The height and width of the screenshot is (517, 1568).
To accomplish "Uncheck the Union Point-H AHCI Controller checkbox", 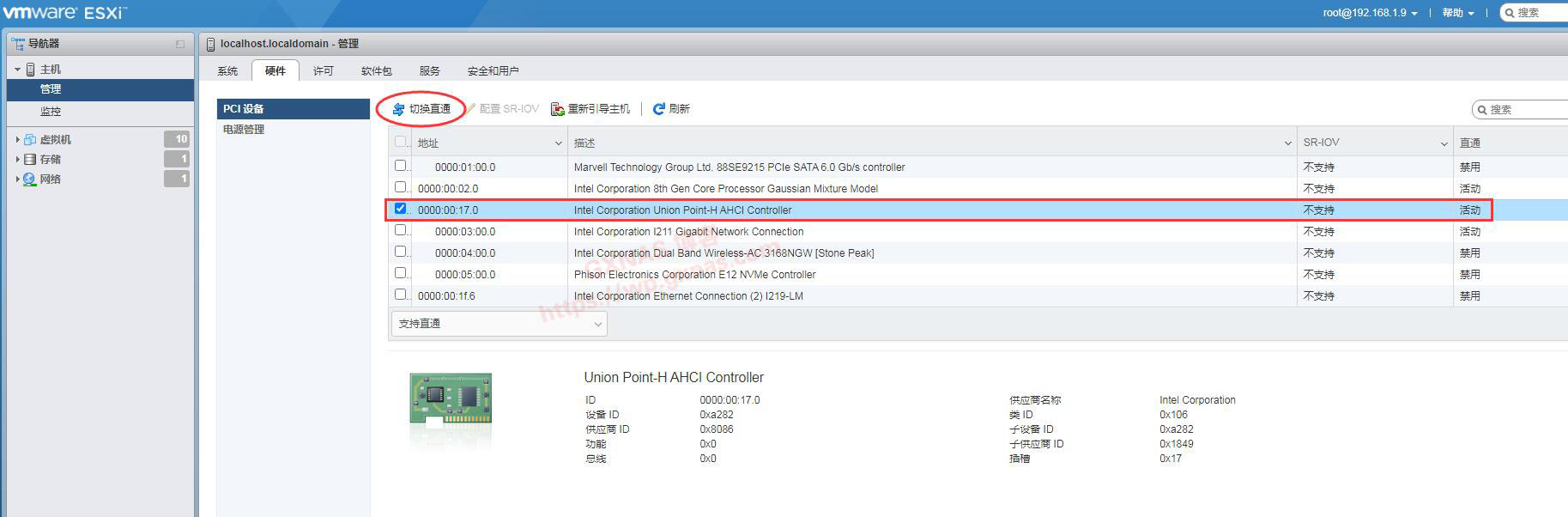I will click(401, 209).
